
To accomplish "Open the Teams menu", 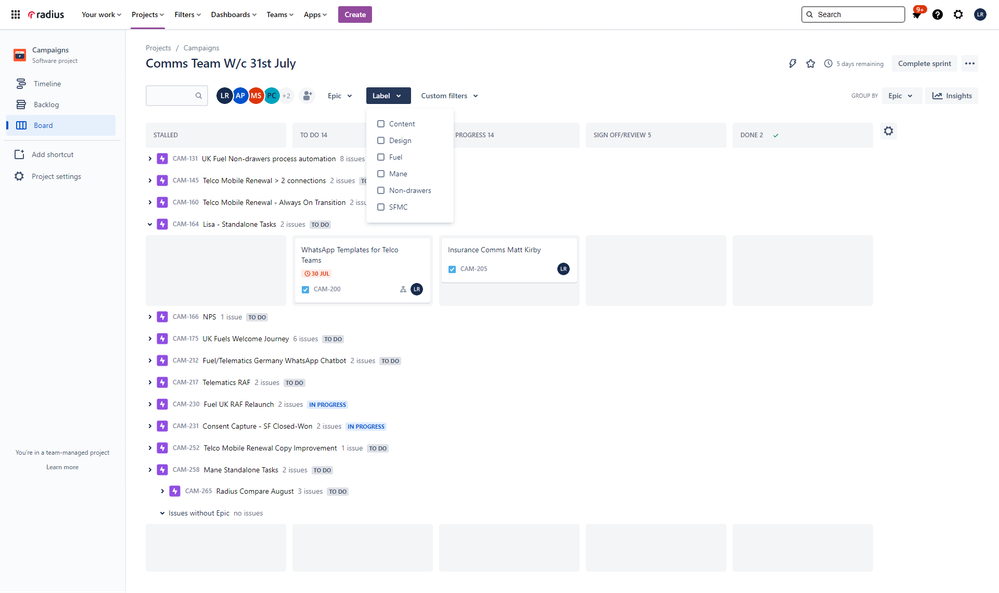I will [x=280, y=14].
